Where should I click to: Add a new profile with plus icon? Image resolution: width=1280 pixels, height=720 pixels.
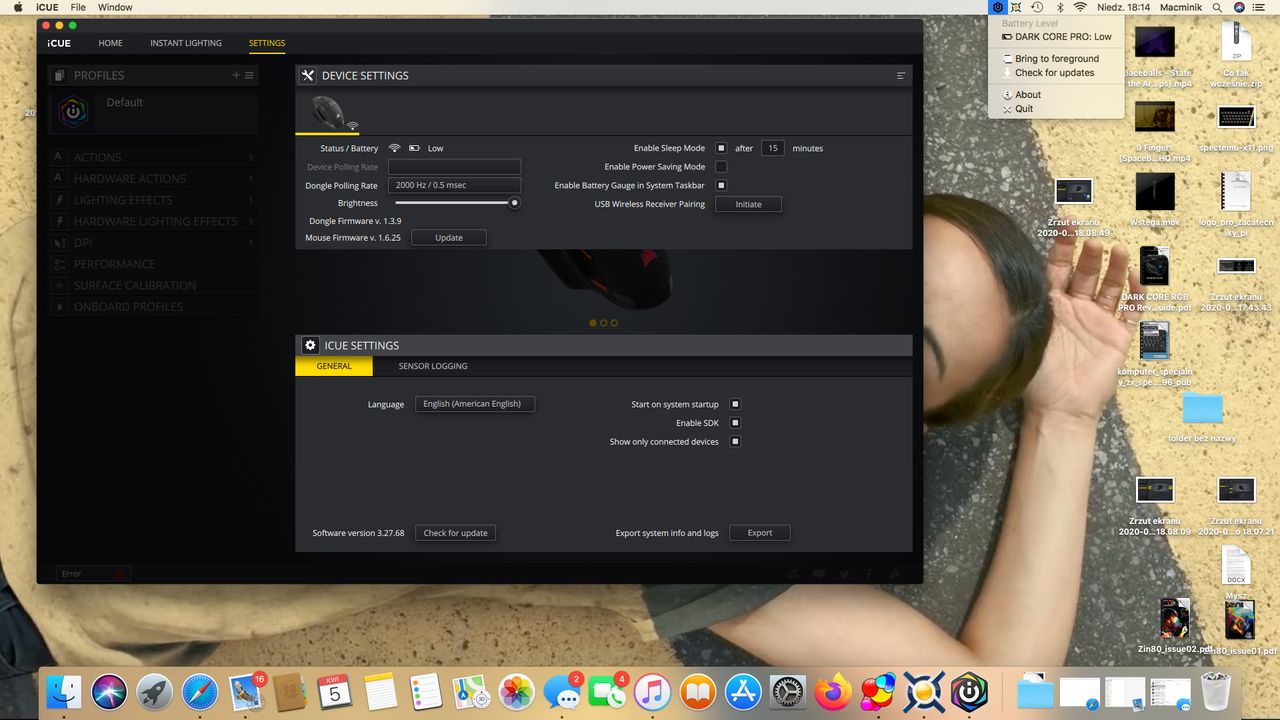click(x=236, y=75)
